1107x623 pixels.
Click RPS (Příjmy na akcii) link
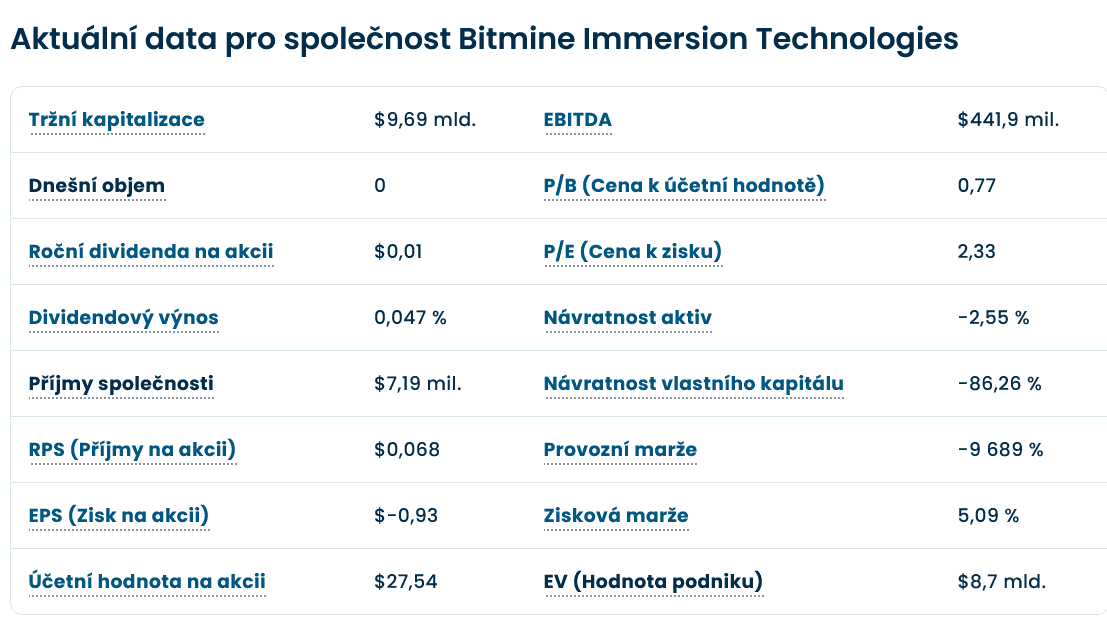(x=132, y=450)
